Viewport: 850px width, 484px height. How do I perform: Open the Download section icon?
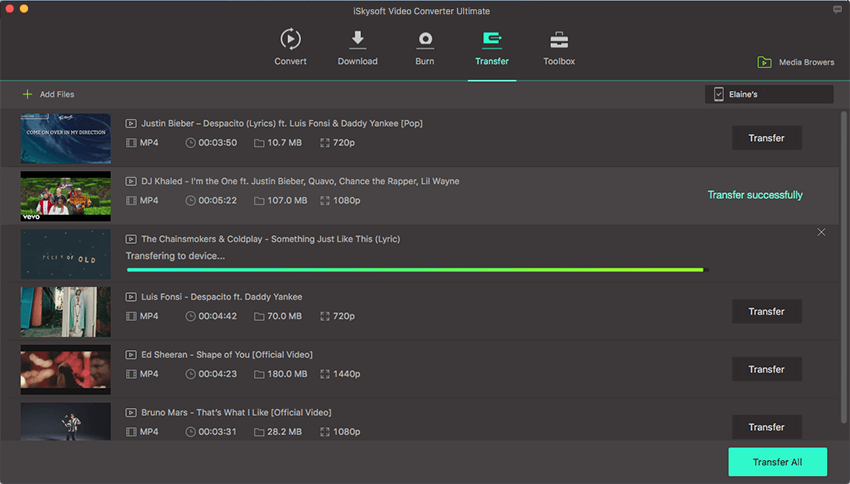coord(357,40)
